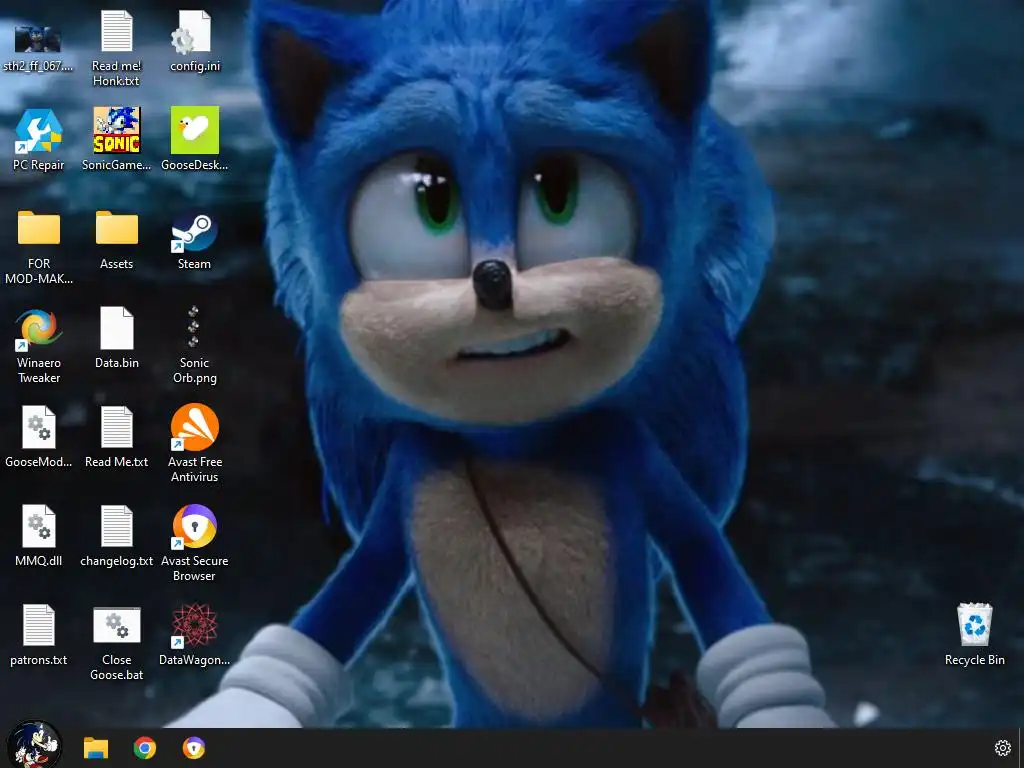Open the settings gear in taskbar tray
1024x768 pixels.
click(1002, 748)
